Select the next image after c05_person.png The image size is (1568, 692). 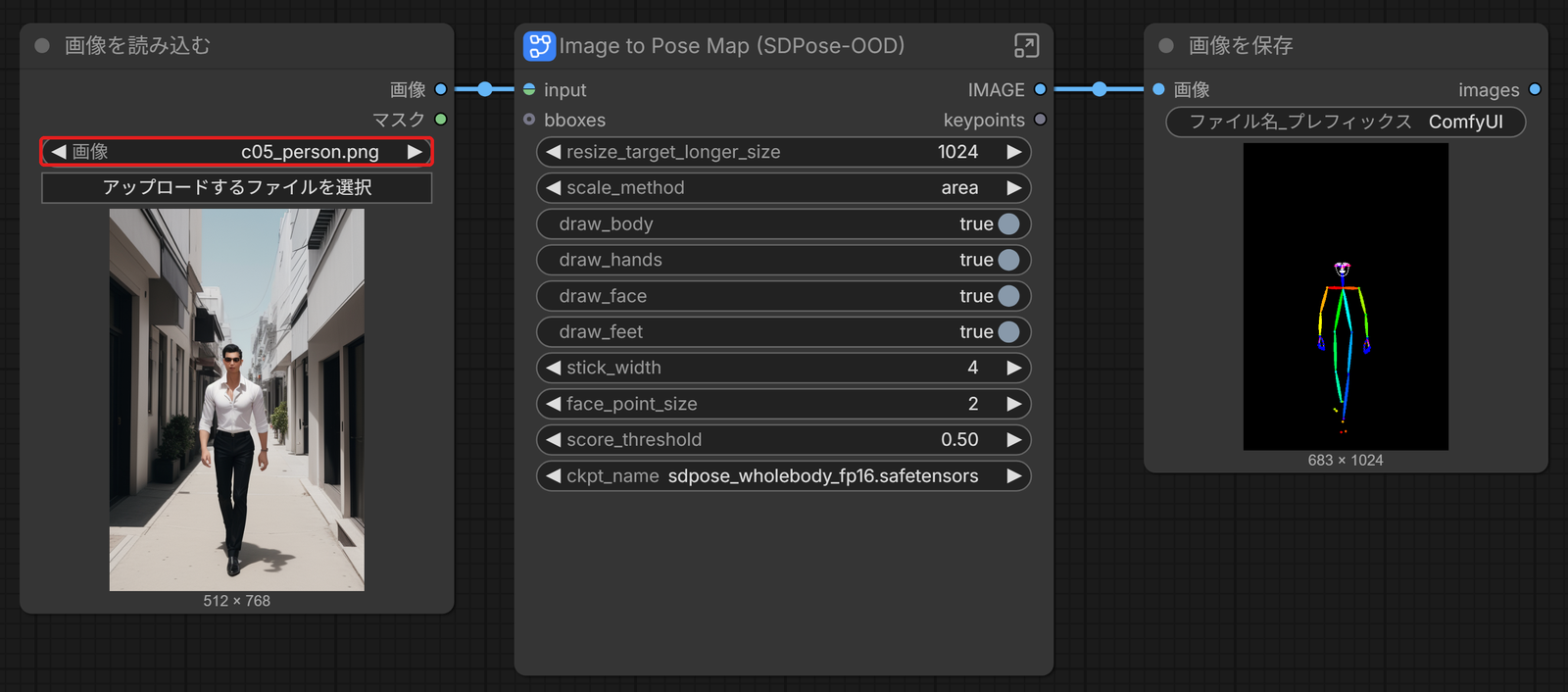click(415, 152)
